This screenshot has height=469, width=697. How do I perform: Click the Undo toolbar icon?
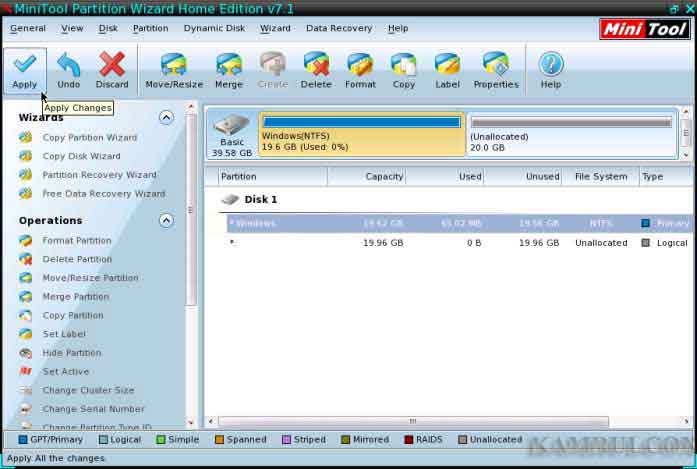click(68, 71)
